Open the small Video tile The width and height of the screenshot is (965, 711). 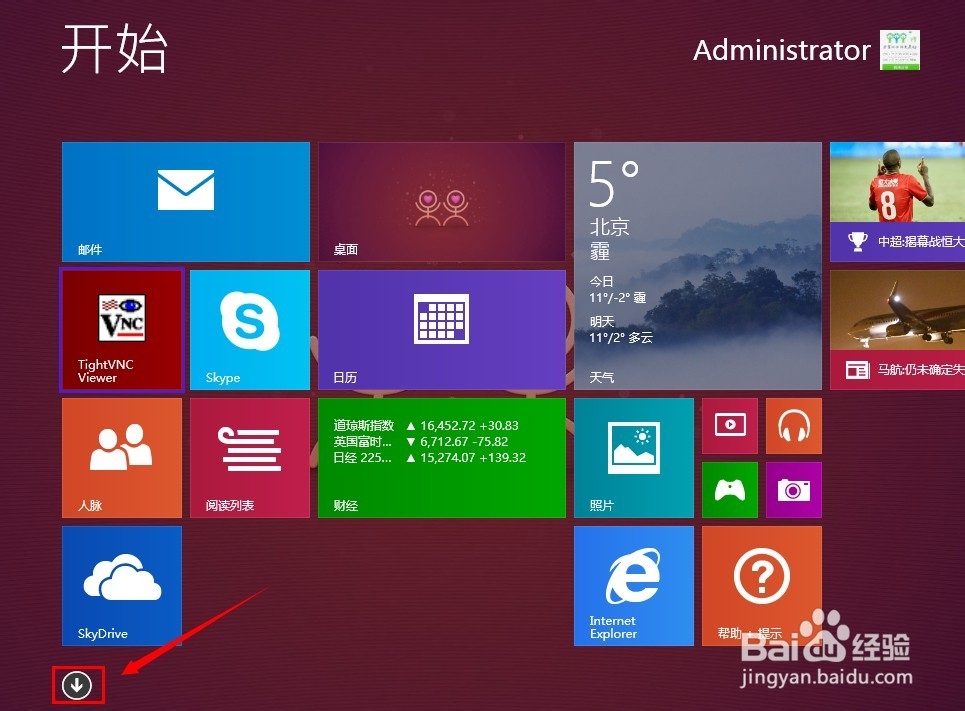tap(730, 426)
